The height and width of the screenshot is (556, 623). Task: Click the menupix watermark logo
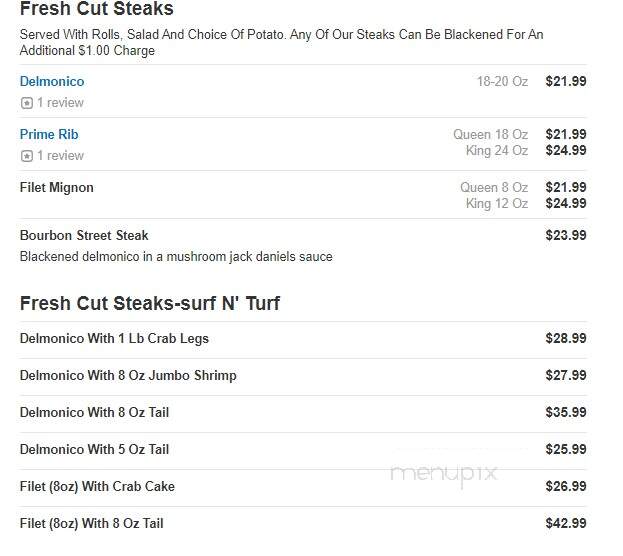point(444,474)
